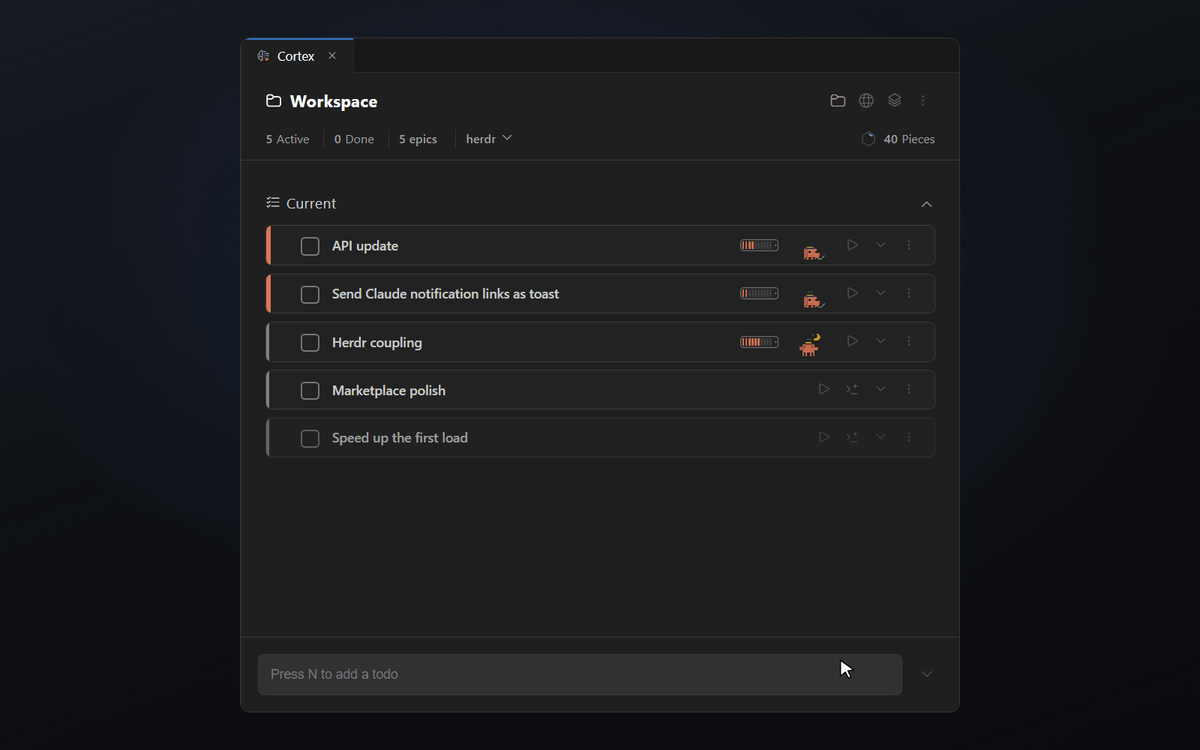The width and height of the screenshot is (1200, 750).
Task: Open more options for API update
Action: pyautogui.click(x=909, y=245)
